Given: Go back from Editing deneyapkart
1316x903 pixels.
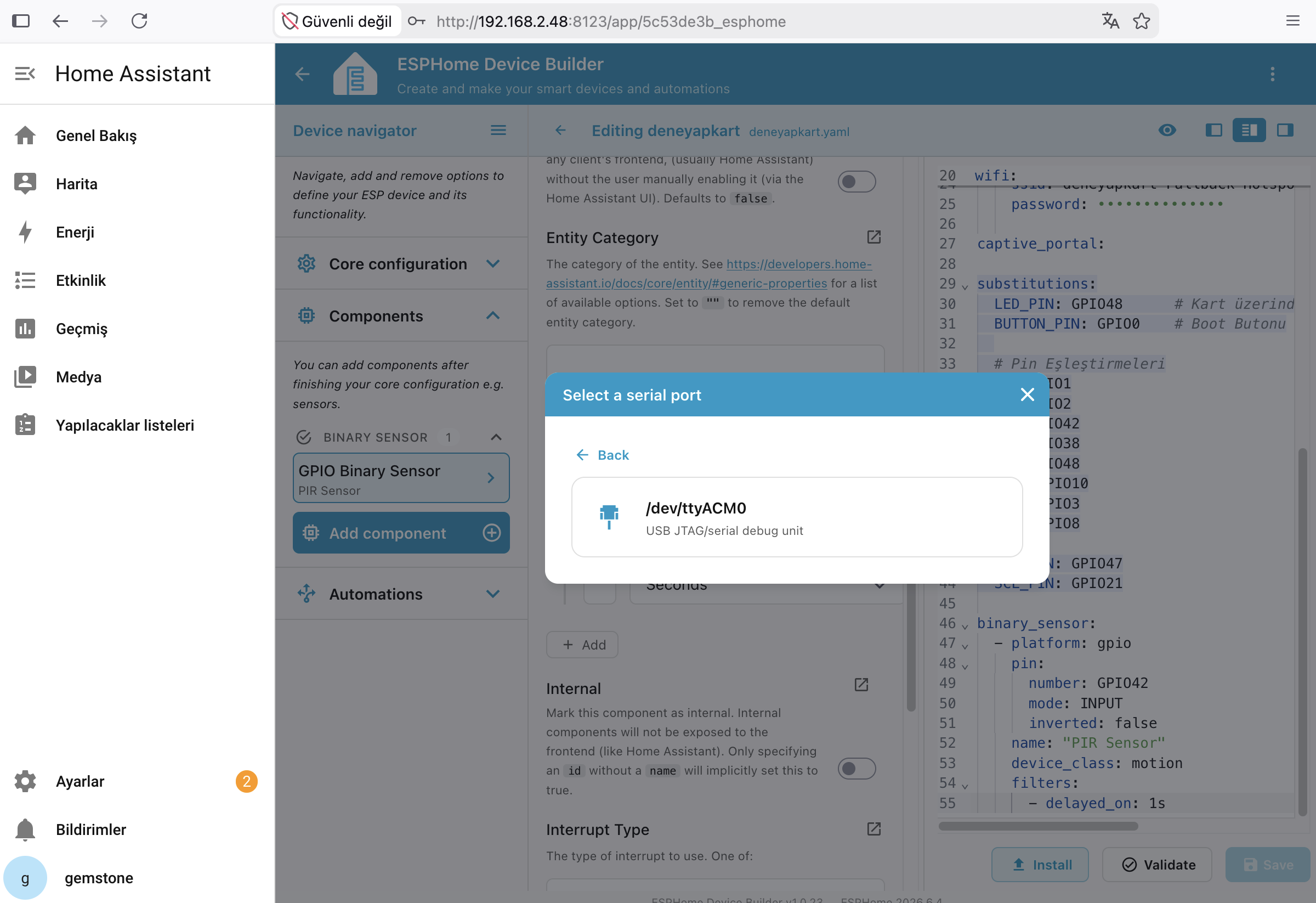Looking at the screenshot, I should pyautogui.click(x=560, y=131).
